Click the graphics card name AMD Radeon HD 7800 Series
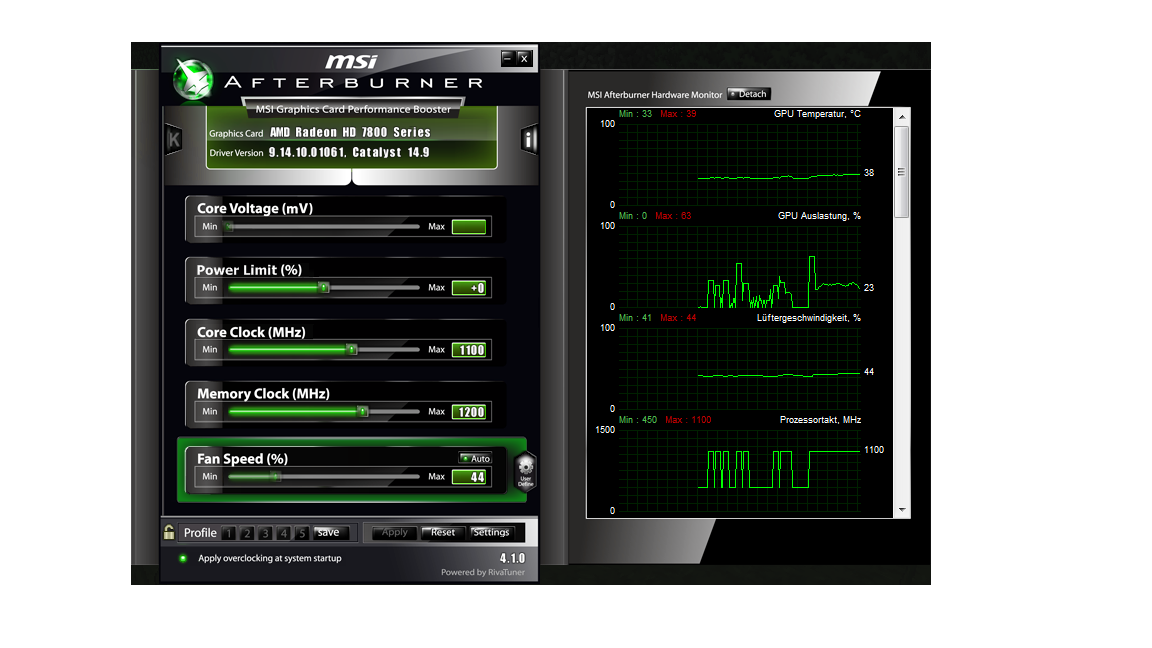The image size is (1152, 648). (350, 132)
